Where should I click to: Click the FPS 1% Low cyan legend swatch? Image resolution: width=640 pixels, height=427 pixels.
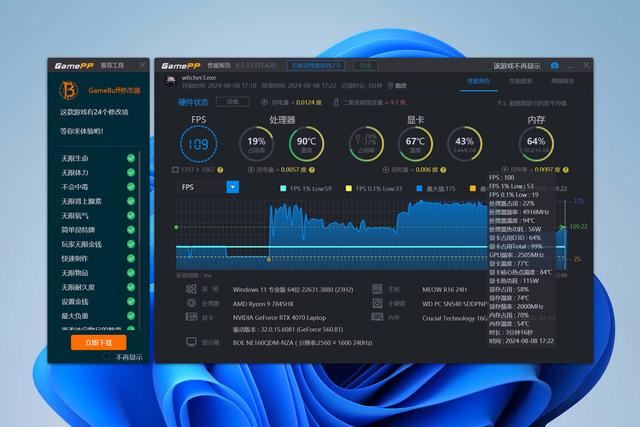(x=284, y=188)
